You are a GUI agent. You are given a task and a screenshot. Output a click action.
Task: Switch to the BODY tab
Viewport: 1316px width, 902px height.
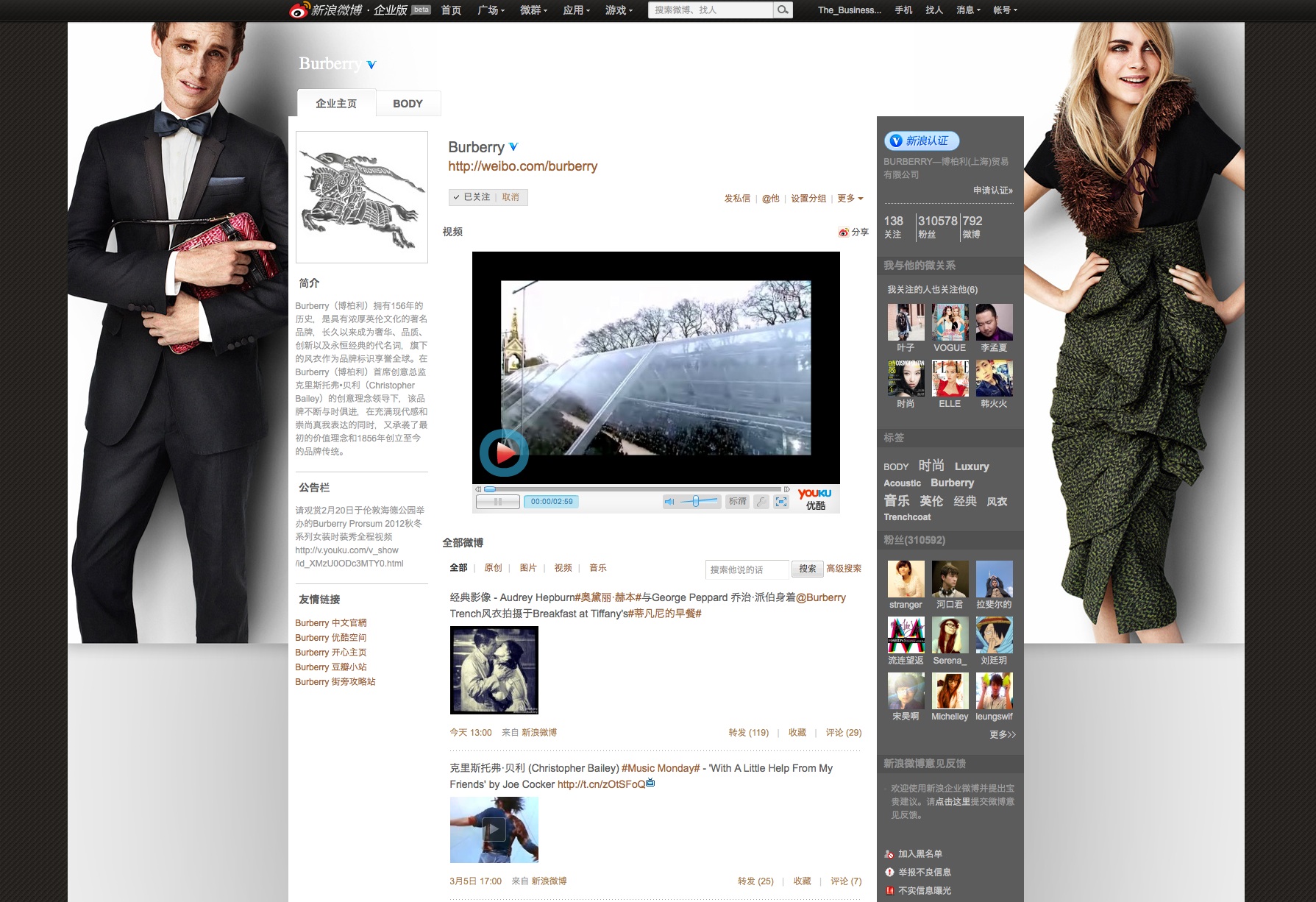(408, 104)
